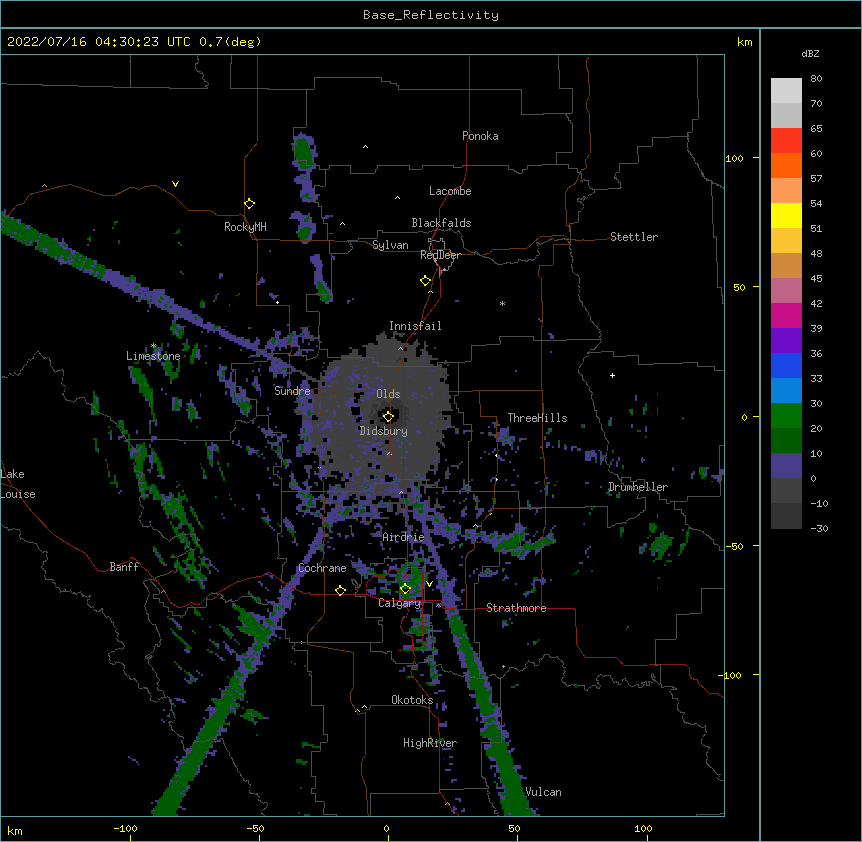This screenshot has width=862, height=842.
Task: Click the white asterisk marker southeast of RedDeer
Action: (x=502, y=303)
